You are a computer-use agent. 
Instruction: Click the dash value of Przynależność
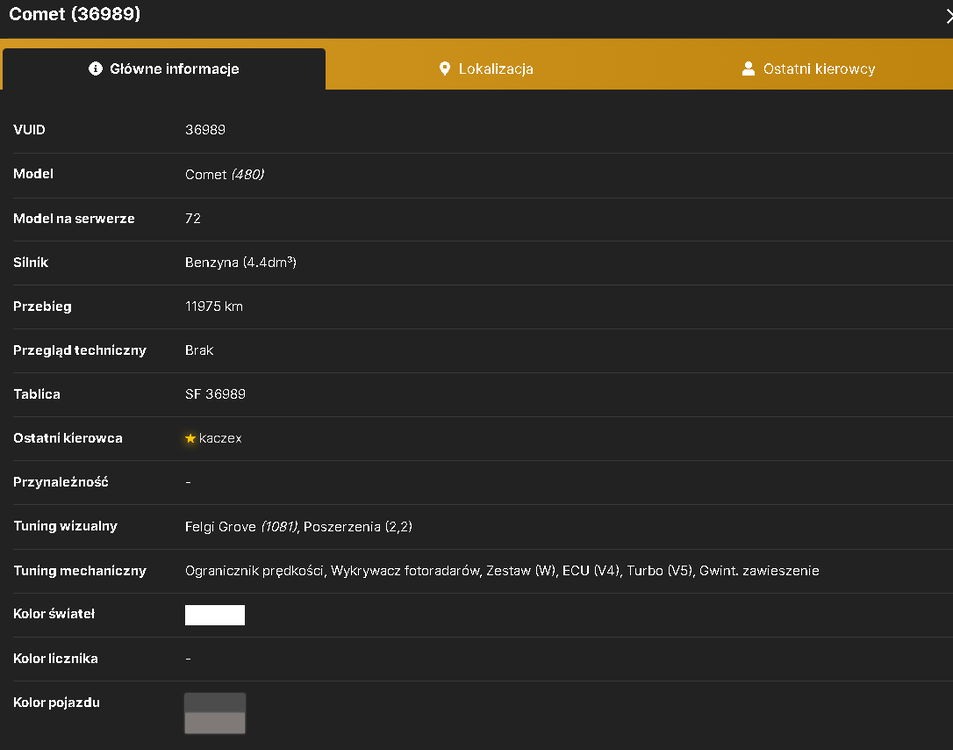188,482
